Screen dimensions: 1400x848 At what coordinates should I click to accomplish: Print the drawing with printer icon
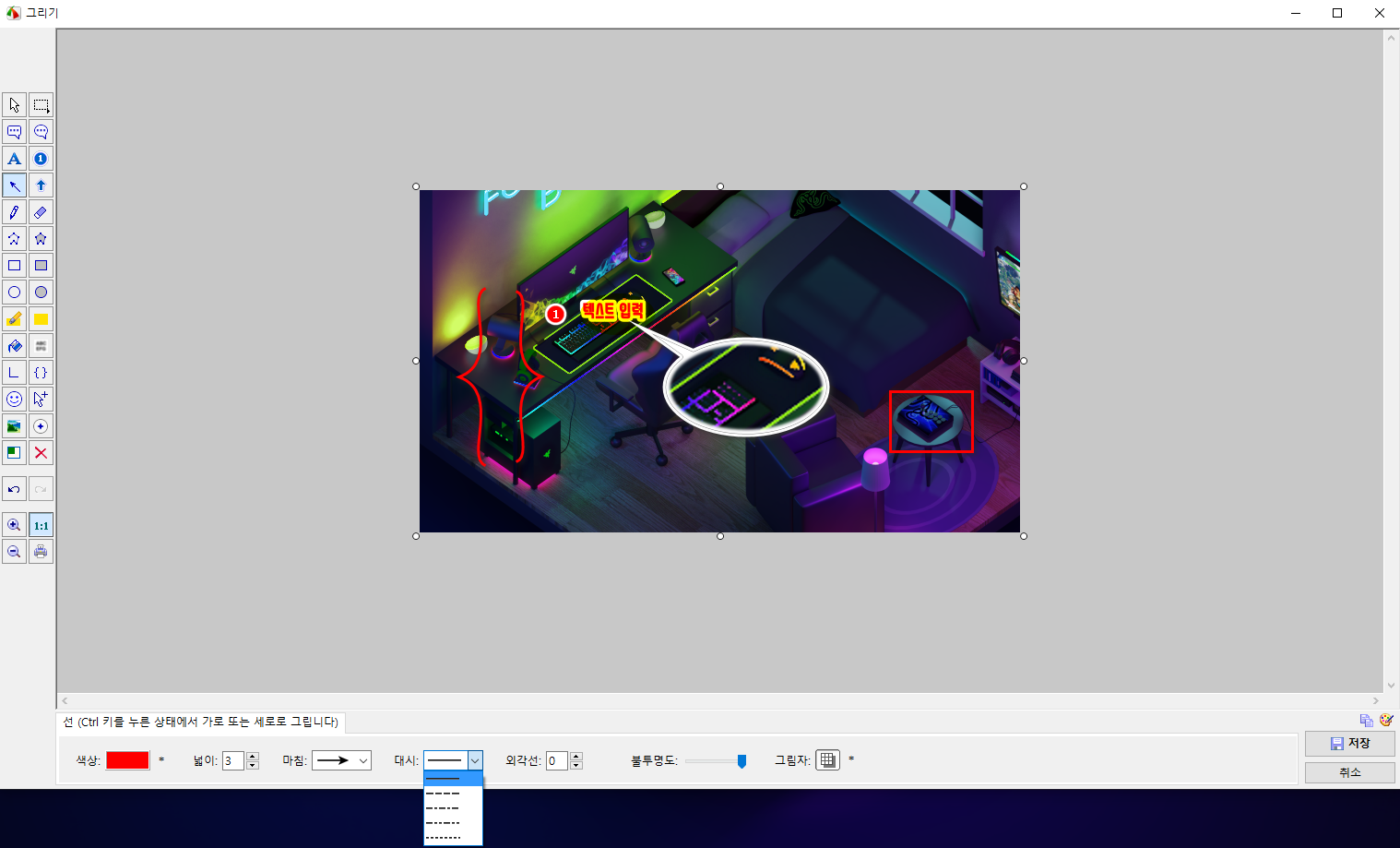click(41, 552)
